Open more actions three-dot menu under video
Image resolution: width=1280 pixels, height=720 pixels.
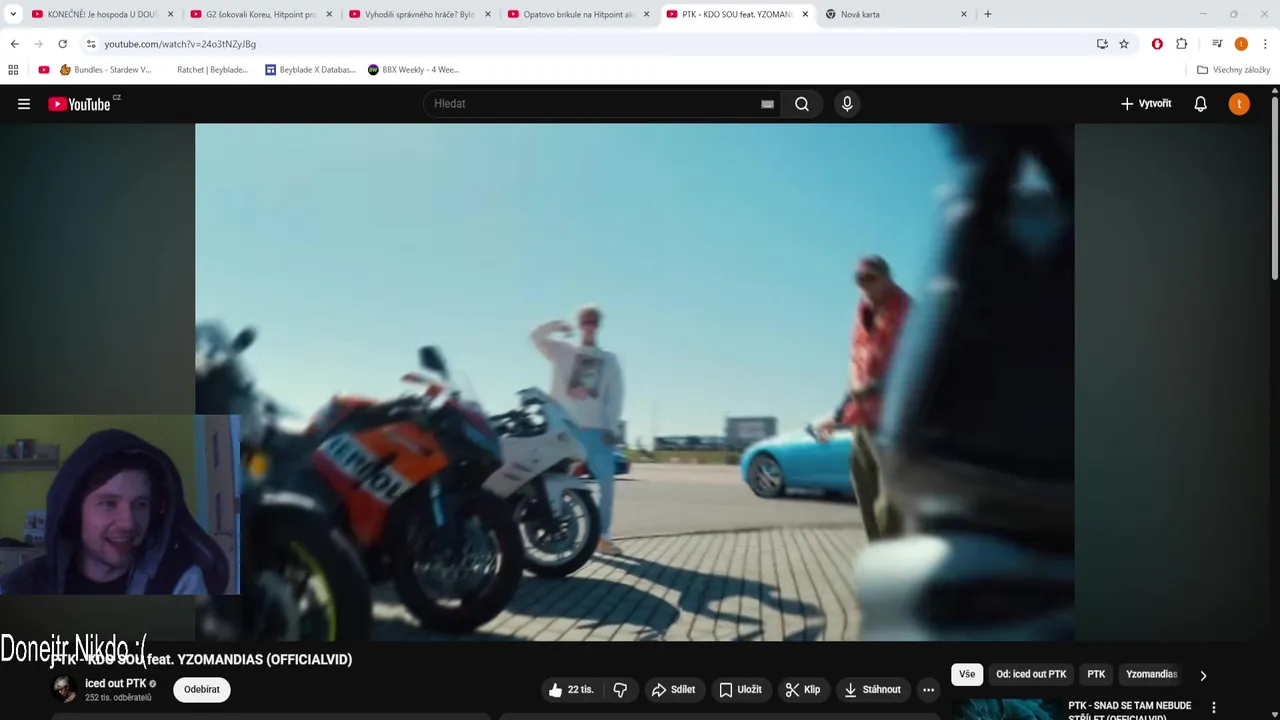pyautogui.click(x=928, y=690)
